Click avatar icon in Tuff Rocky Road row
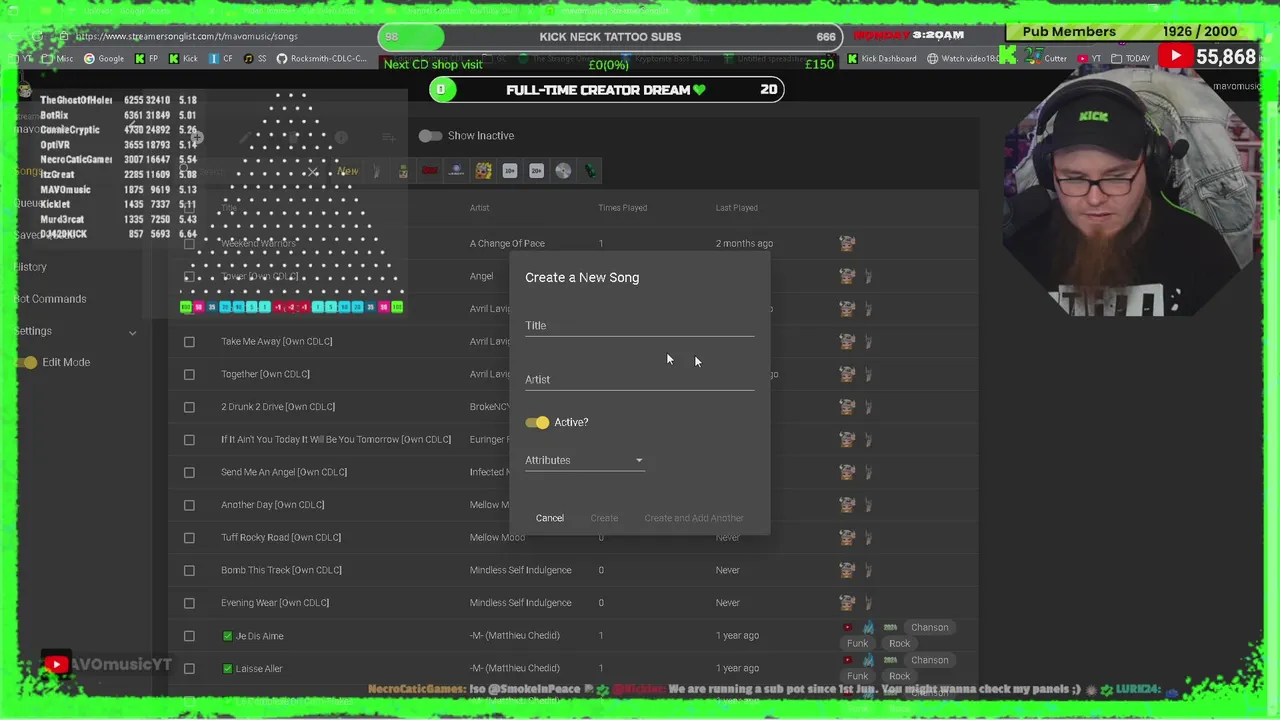This screenshot has height=720, width=1280. pos(847,537)
